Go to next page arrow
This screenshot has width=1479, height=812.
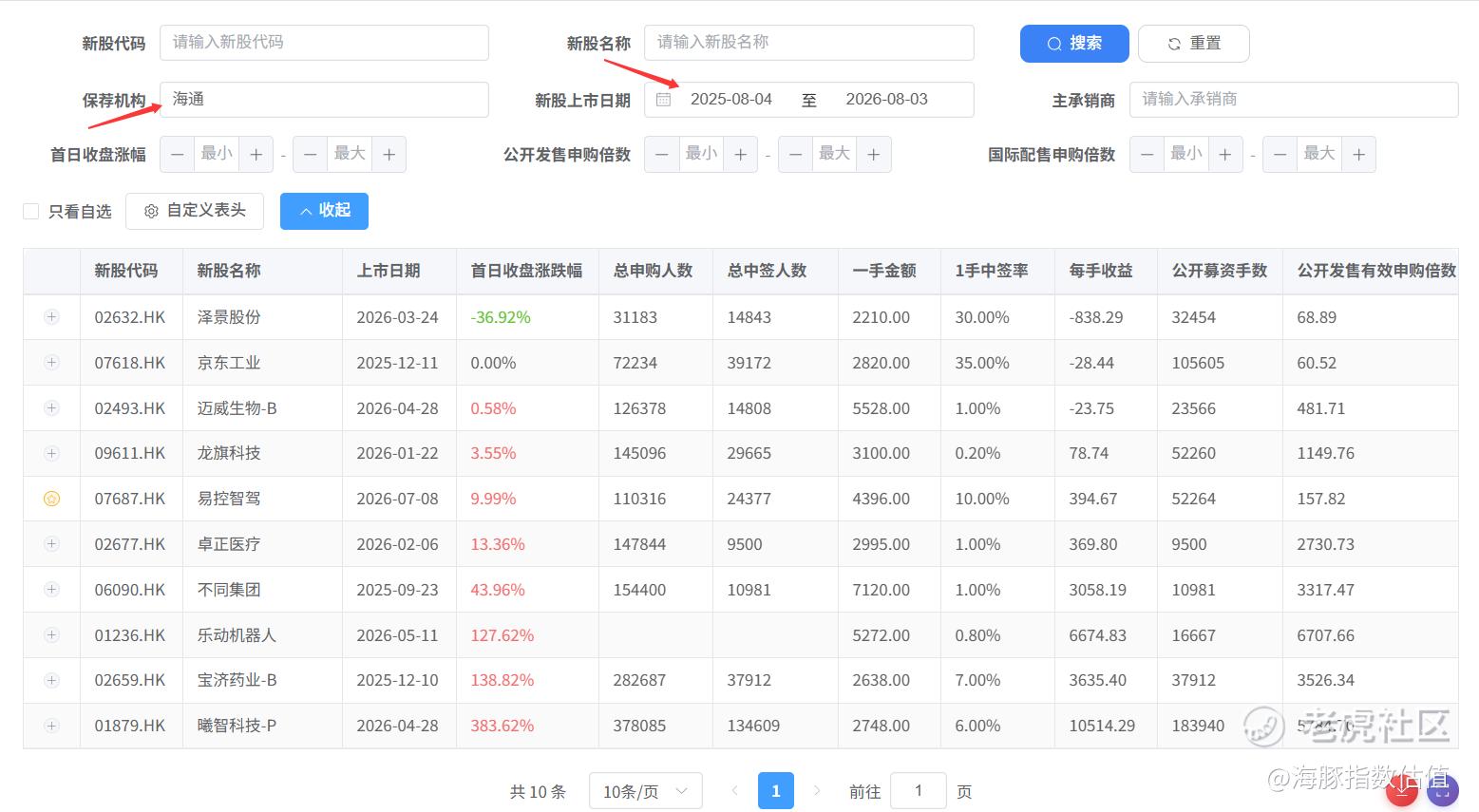tap(816, 791)
